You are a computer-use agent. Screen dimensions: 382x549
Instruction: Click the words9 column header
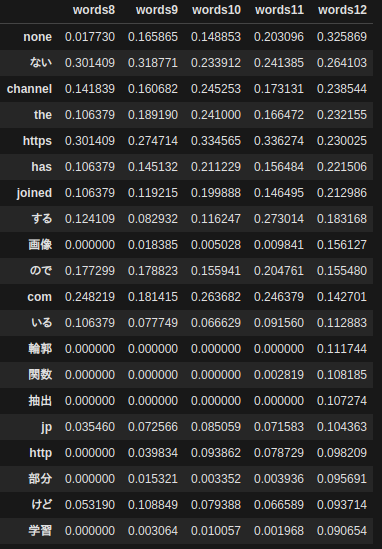pyautogui.click(x=157, y=10)
